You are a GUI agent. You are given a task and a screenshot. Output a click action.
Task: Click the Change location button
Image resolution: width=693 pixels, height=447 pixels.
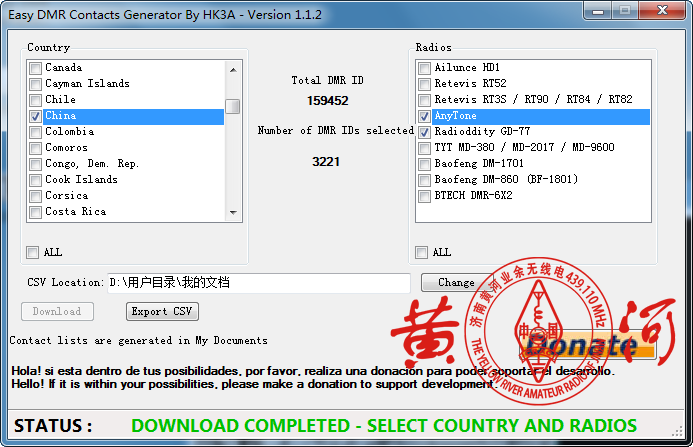[456, 283]
